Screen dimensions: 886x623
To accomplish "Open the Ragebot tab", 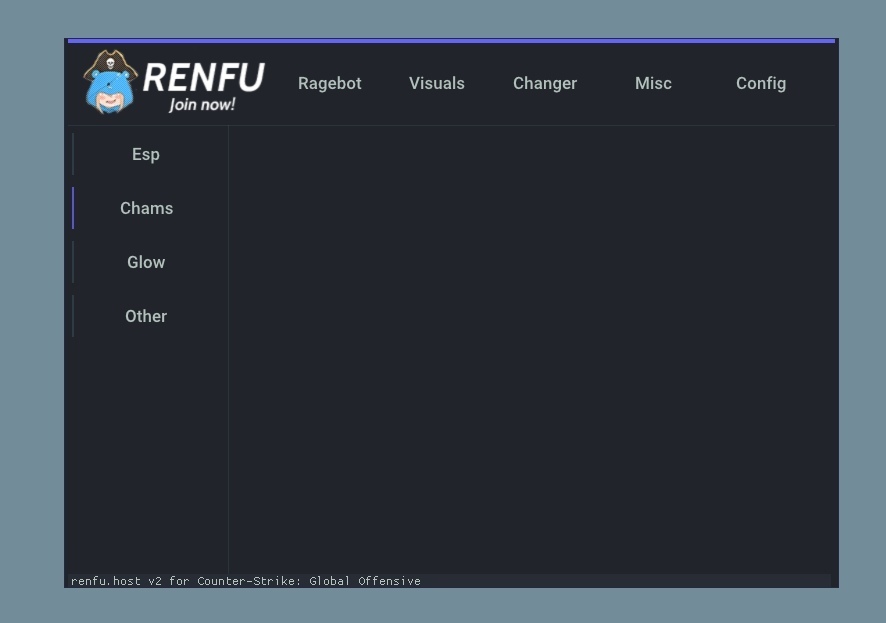I will pos(329,84).
